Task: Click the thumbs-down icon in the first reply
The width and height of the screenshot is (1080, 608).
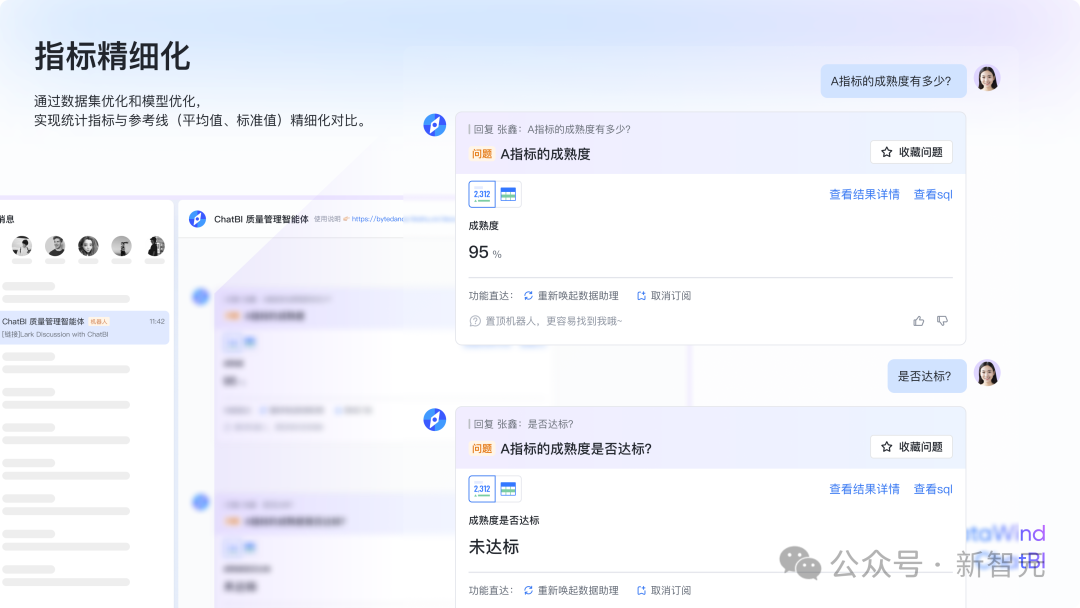Action: click(x=942, y=321)
